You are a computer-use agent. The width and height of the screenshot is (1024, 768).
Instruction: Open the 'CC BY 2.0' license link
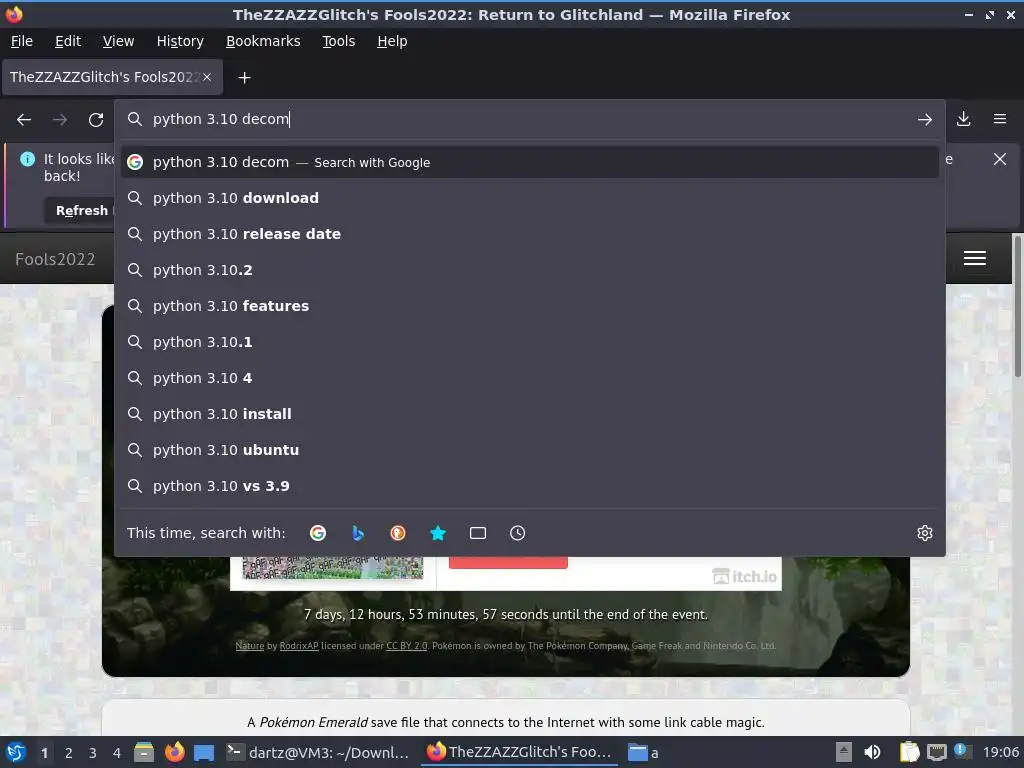[406, 645]
